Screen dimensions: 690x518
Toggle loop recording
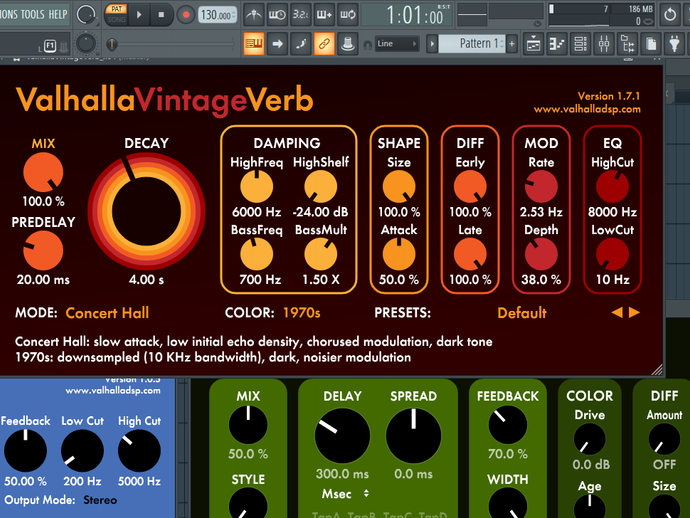pos(348,15)
